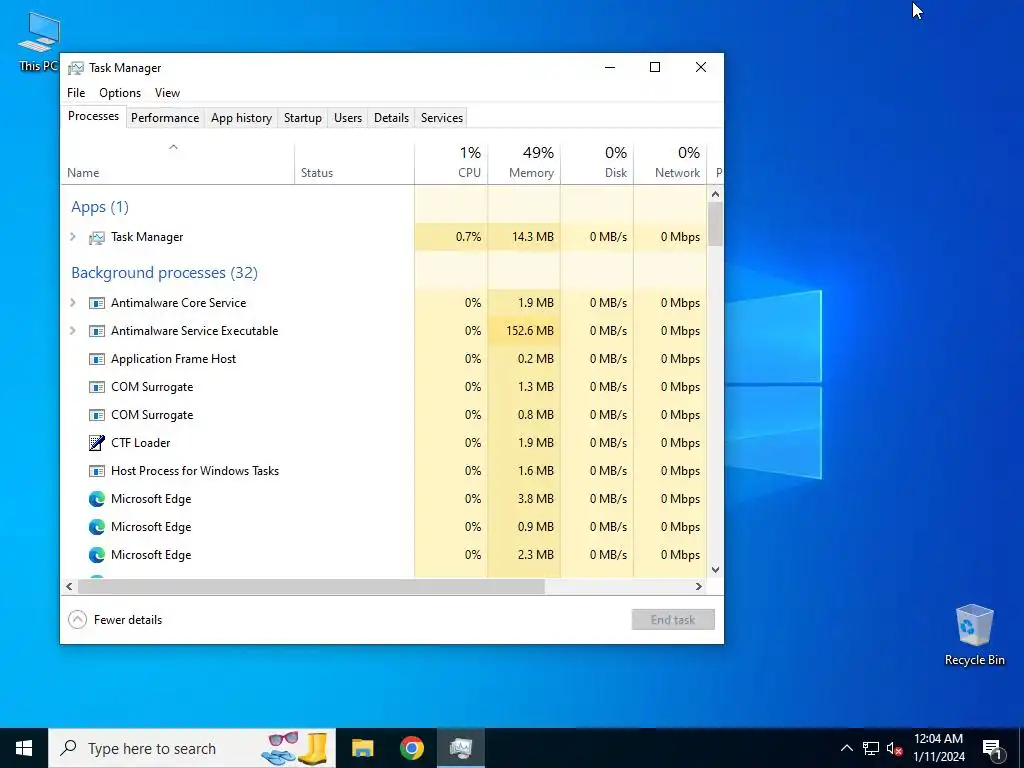
Task: Select the Processes tab
Action: point(93,116)
